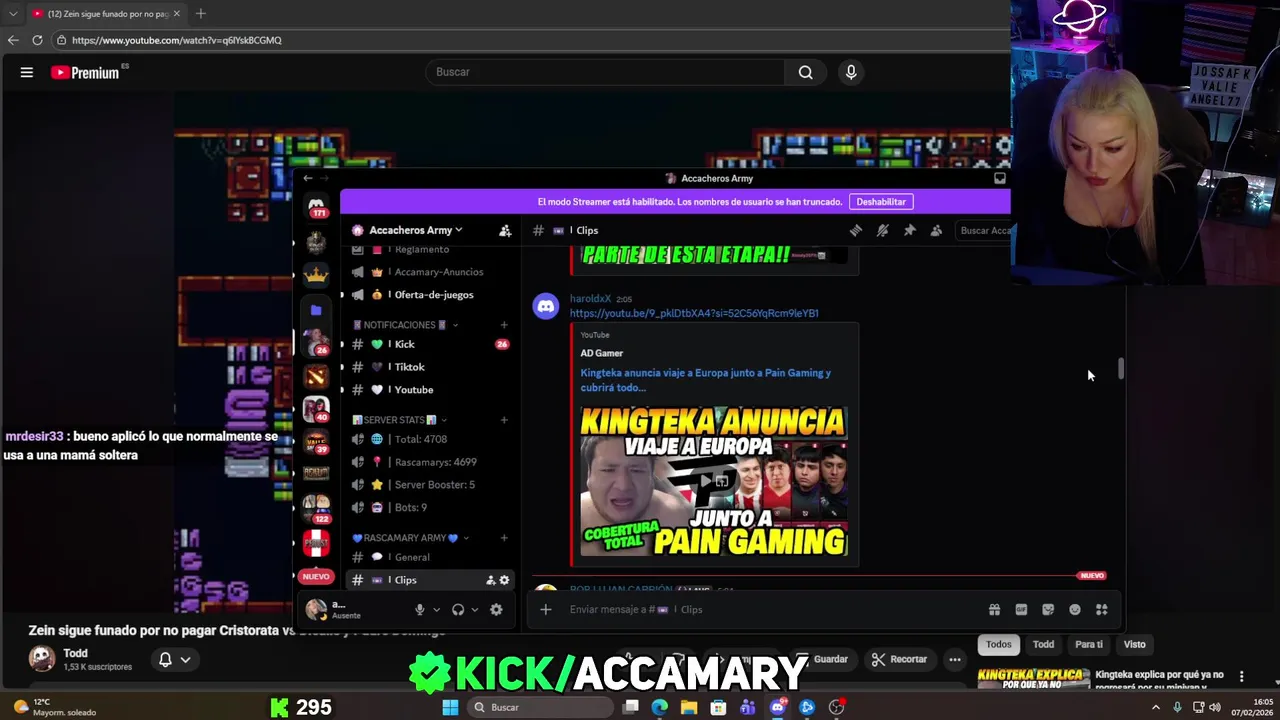Open YouTube hamburger guide menu

pos(27,72)
